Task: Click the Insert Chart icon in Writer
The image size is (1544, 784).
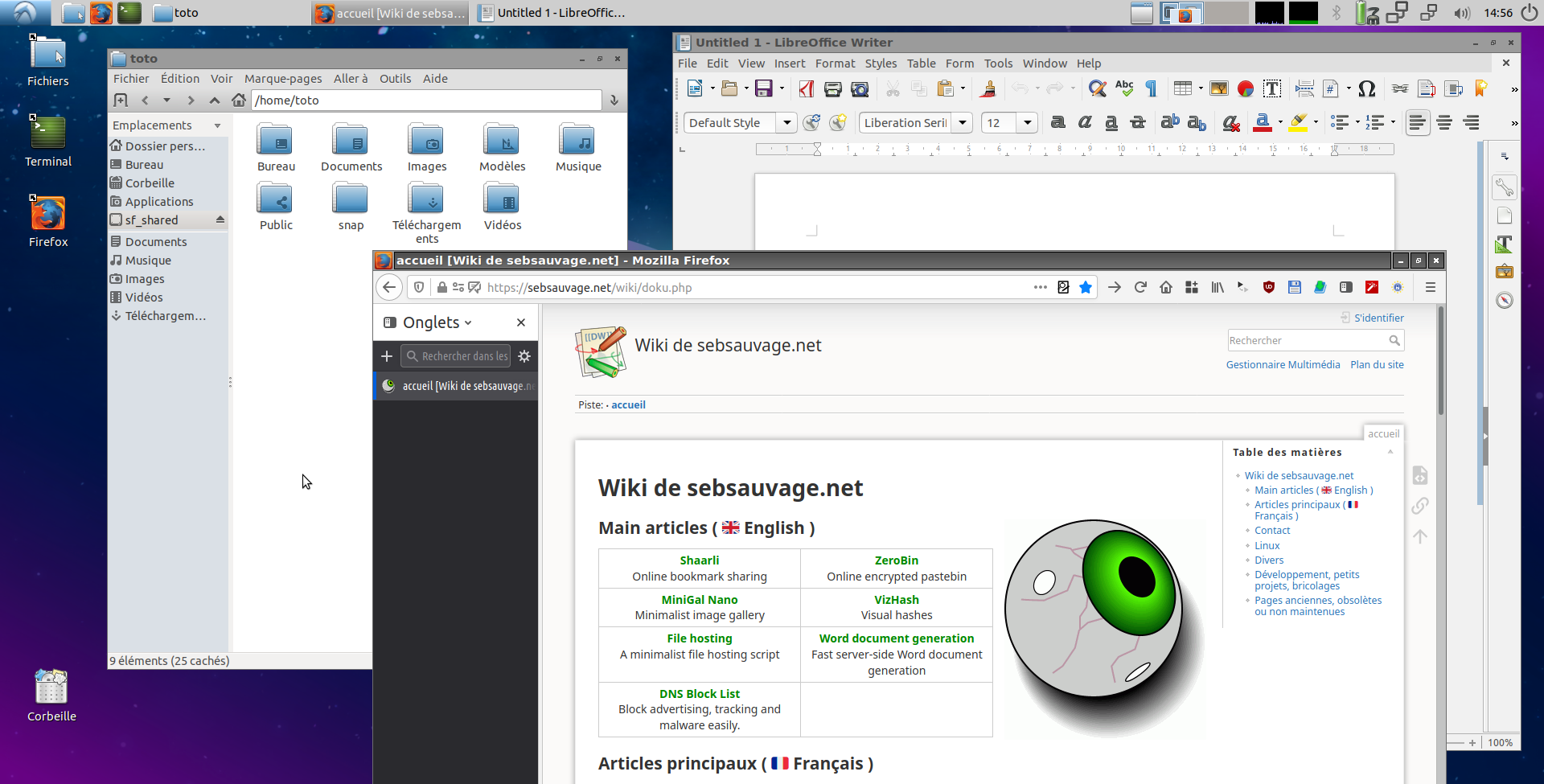Action: coord(1245,89)
